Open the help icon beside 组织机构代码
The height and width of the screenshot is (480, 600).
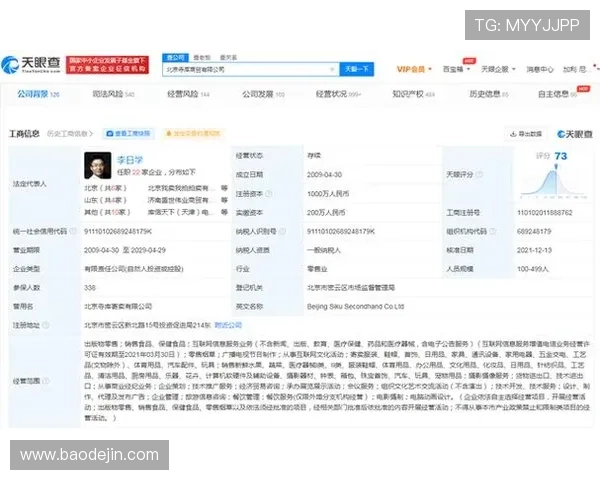point(492,231)
